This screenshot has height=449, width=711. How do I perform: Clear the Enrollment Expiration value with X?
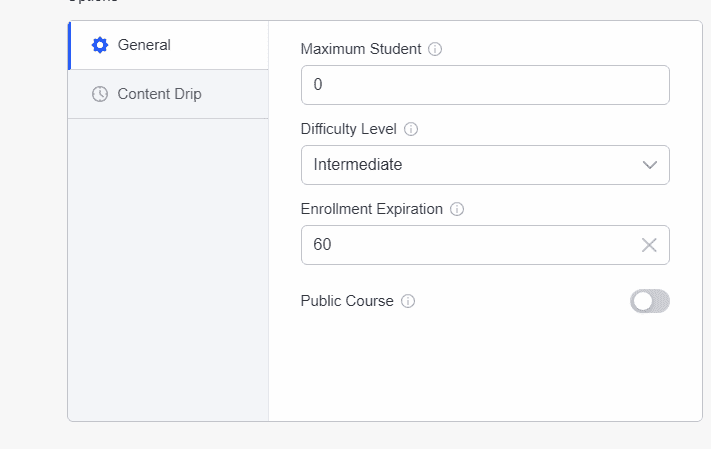(649, 245)
